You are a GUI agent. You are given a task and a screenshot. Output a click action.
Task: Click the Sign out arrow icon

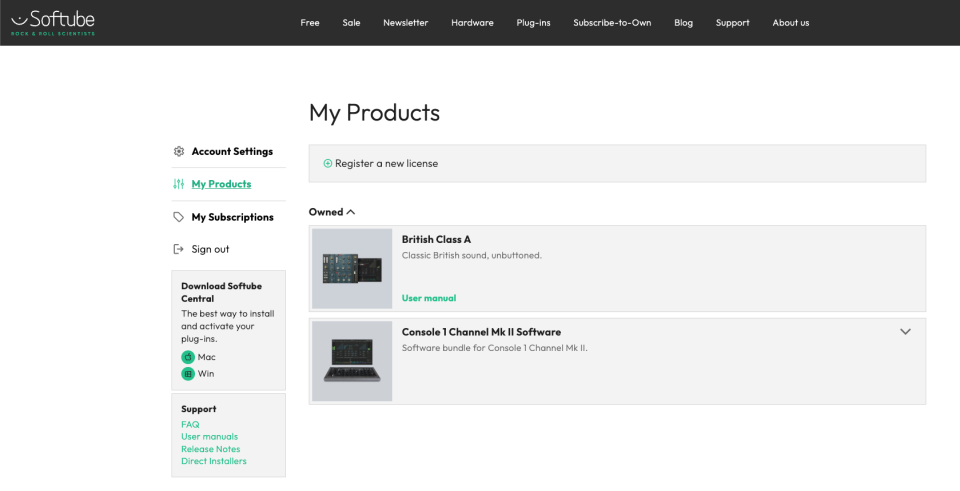(x=179, y=249)
